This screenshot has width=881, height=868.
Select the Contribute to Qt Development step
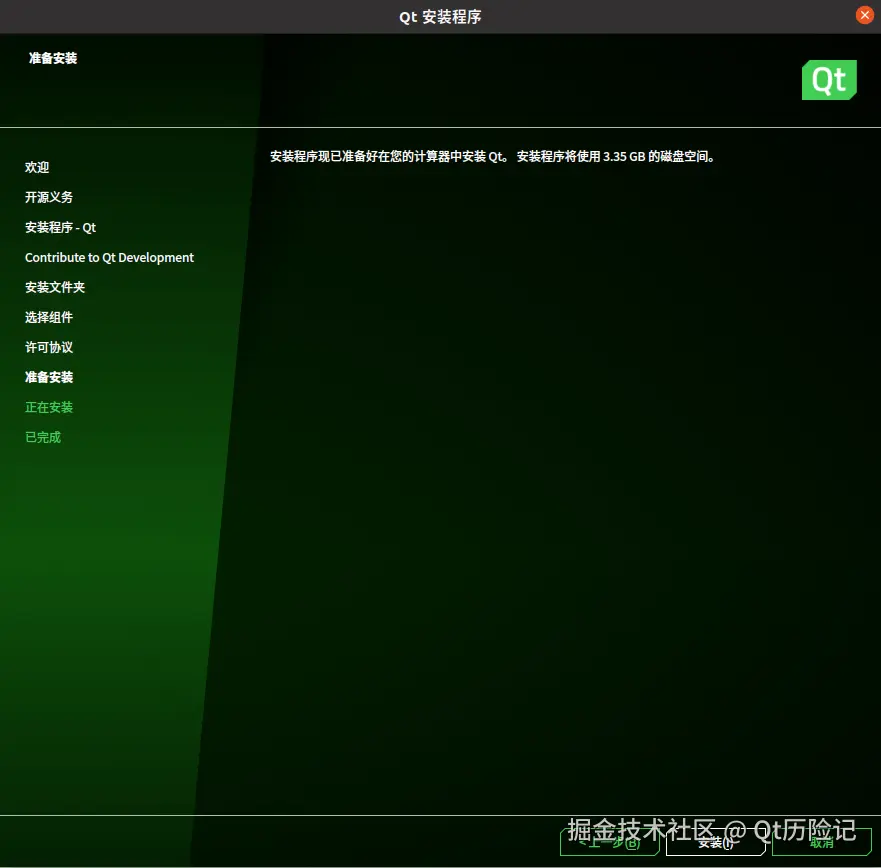point(110,257)
